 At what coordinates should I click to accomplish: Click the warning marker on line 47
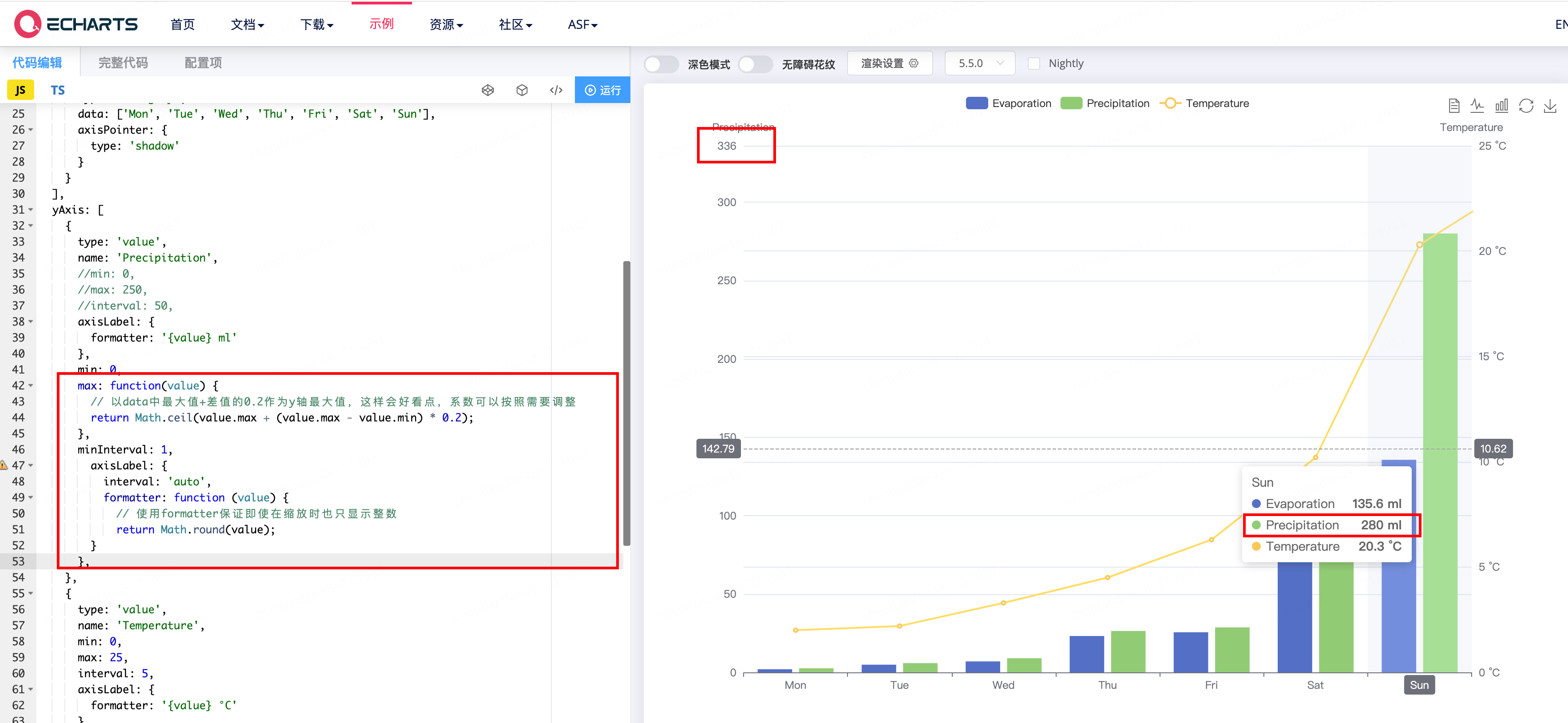[4, 465]
